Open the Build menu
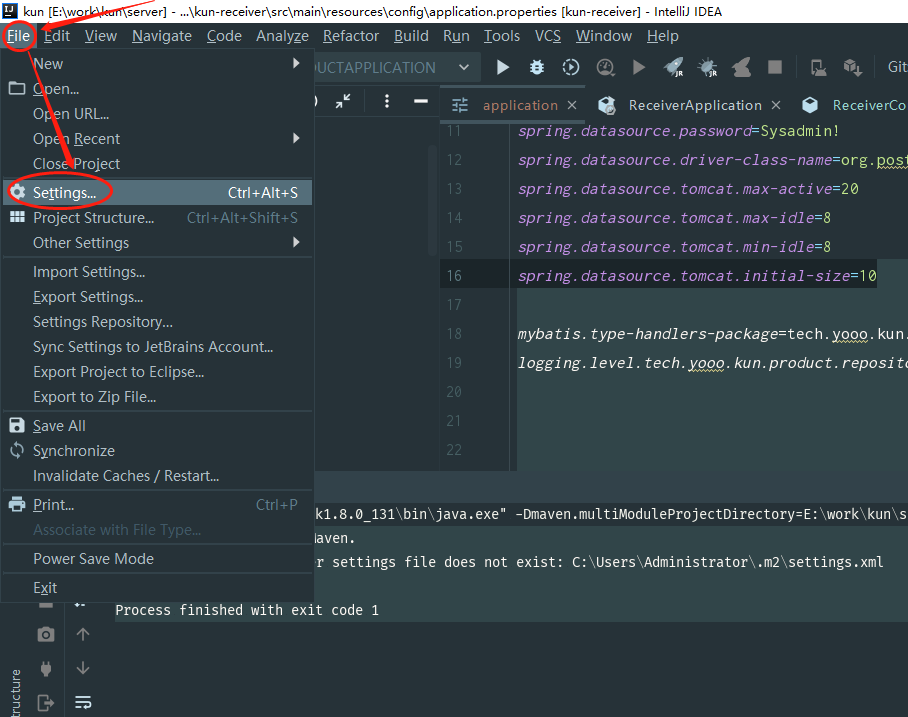 click(411, 36)
